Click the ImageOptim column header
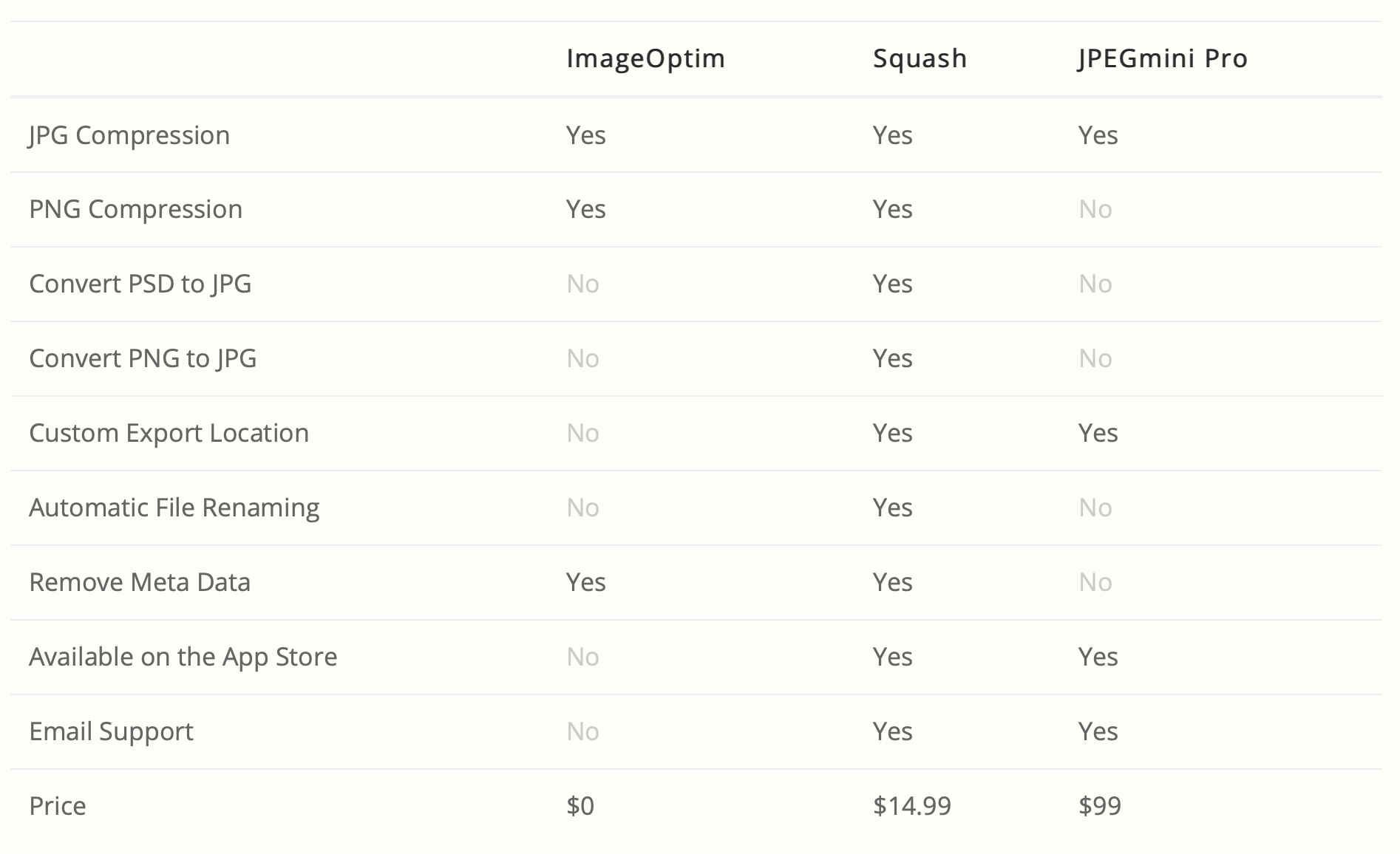 point(645,59)
